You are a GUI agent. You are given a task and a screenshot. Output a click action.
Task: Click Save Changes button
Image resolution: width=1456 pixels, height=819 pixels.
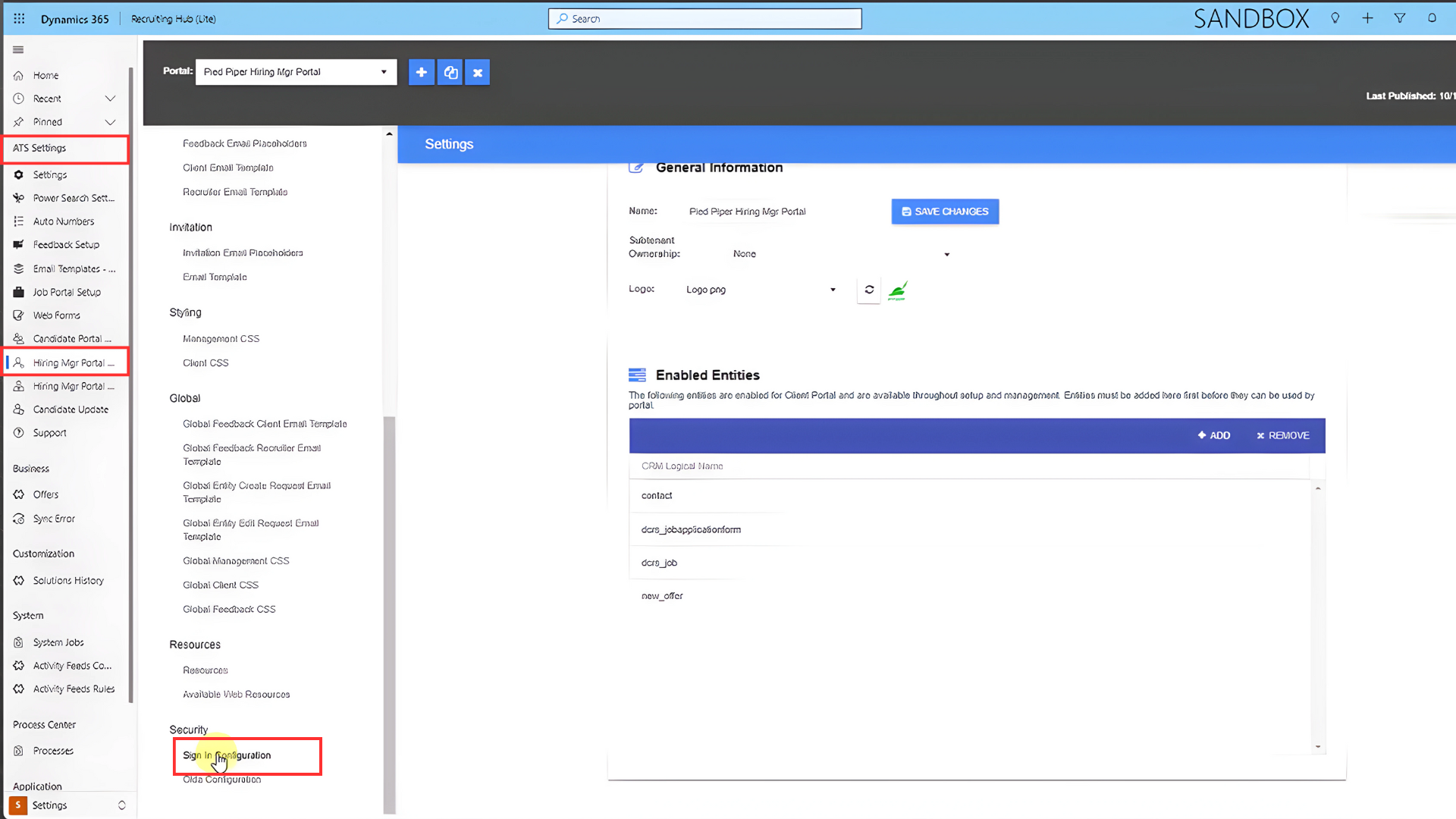coord(945,212)
